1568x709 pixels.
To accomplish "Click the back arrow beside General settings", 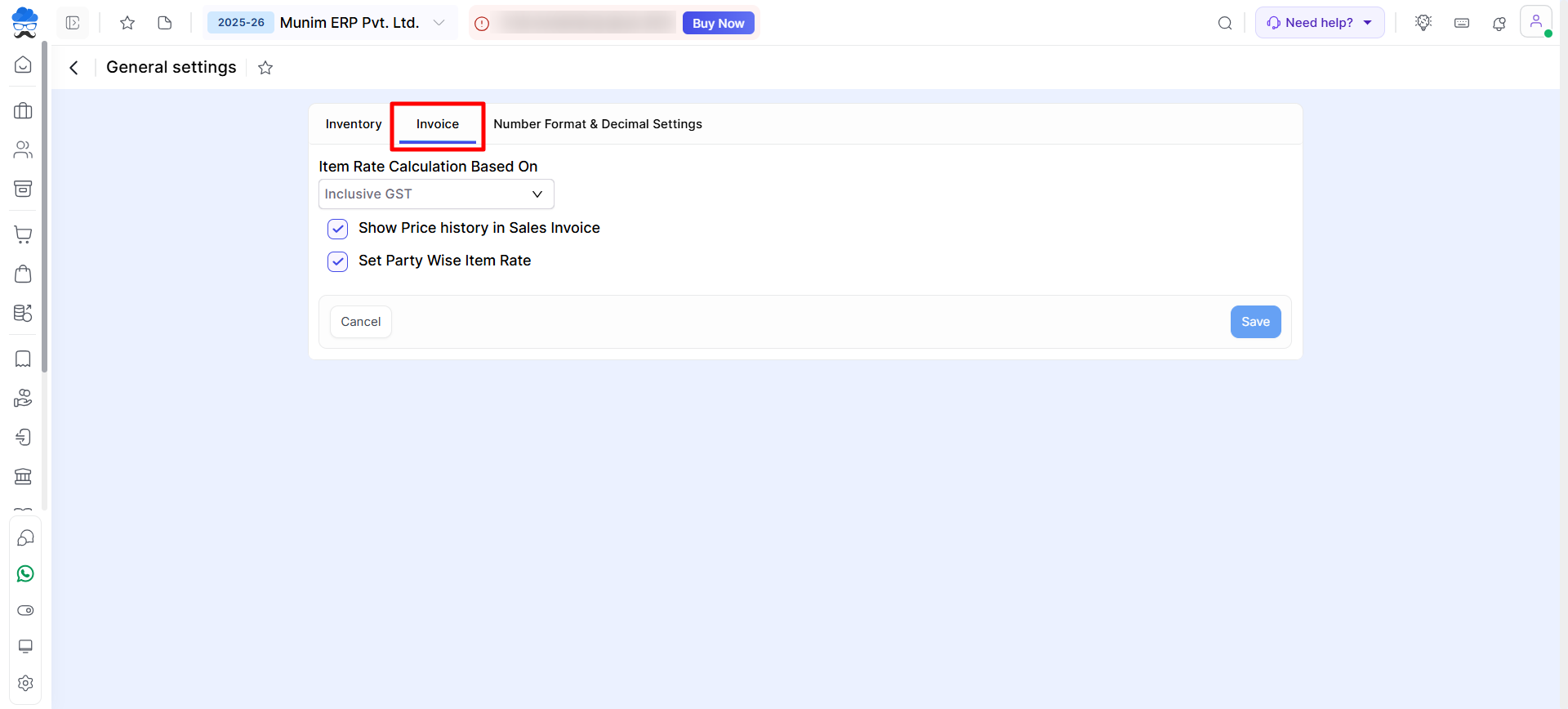I will tap(74, 68).
